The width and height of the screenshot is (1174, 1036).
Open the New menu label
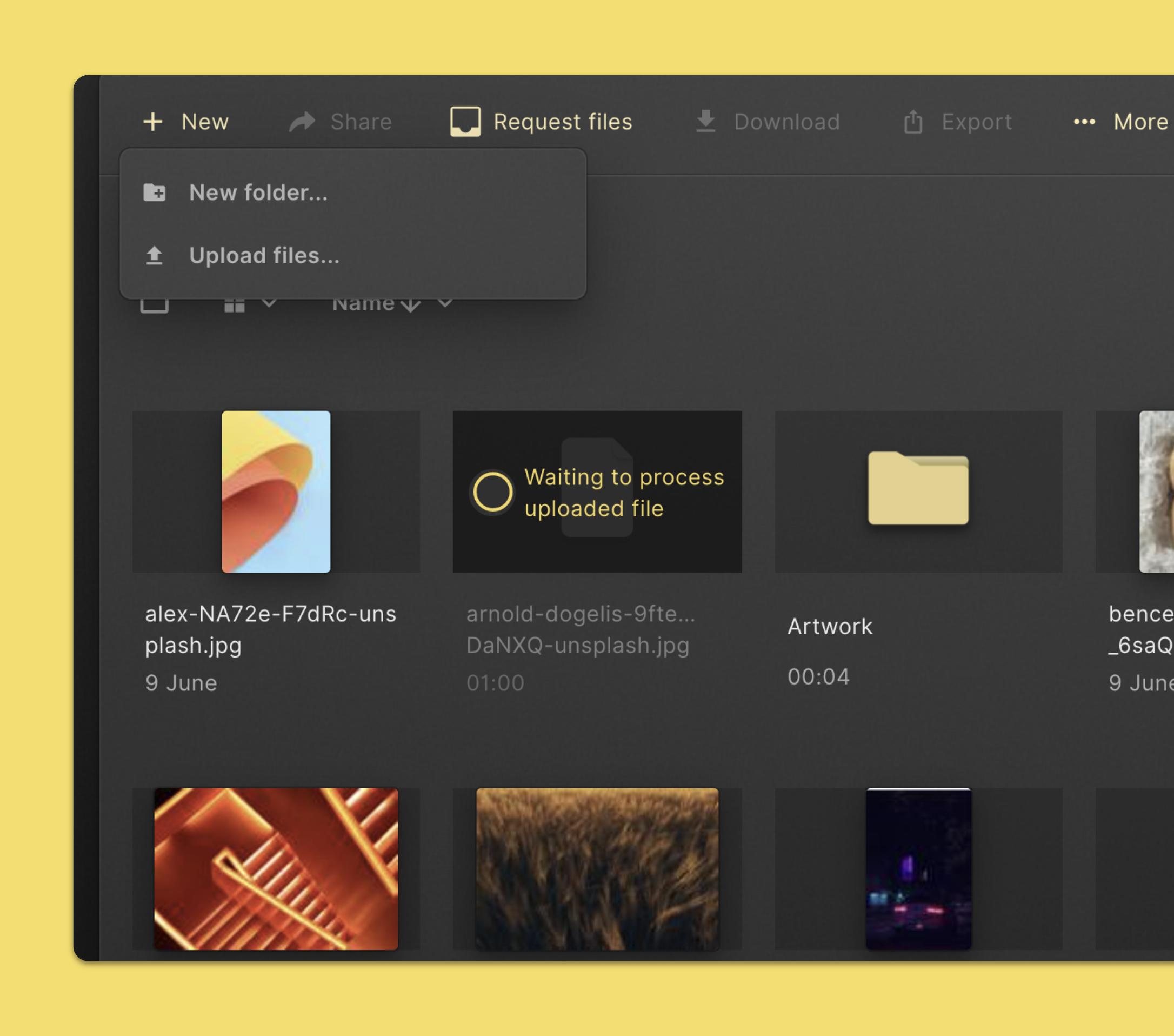pos(205,122)
